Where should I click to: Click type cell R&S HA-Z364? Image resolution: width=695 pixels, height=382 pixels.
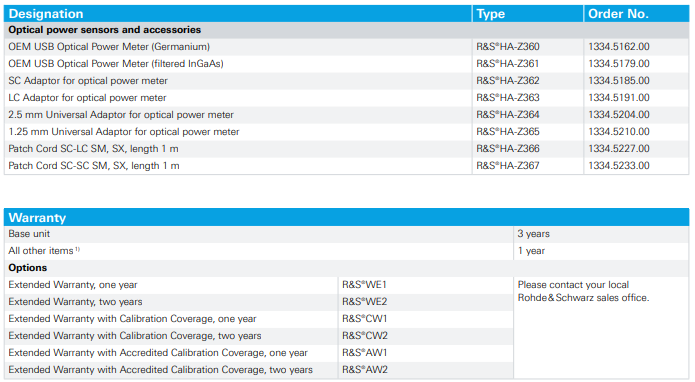pyautogui.click(x=508, y=115)
